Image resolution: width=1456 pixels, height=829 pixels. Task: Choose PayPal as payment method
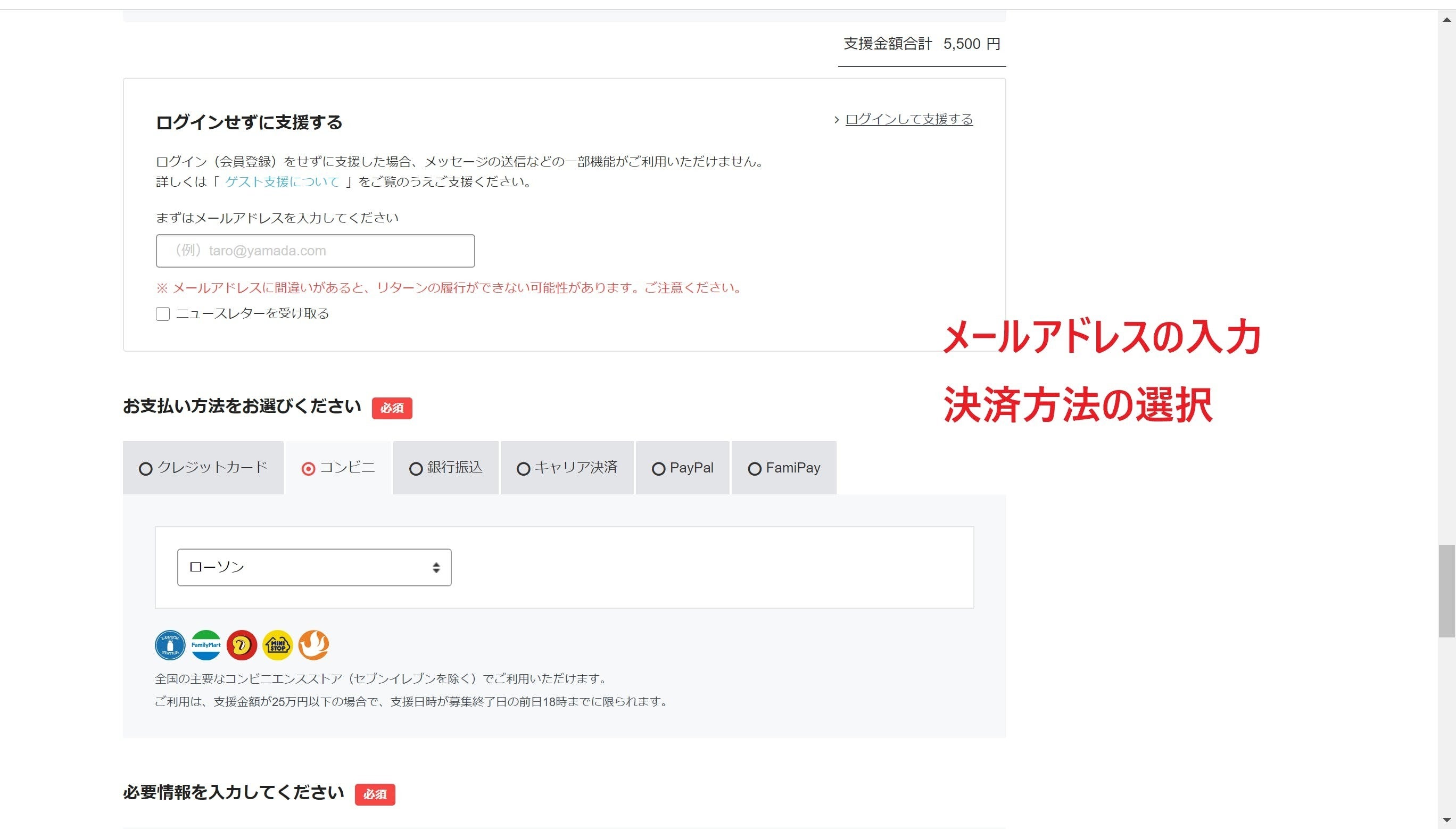tap(682, 468)
